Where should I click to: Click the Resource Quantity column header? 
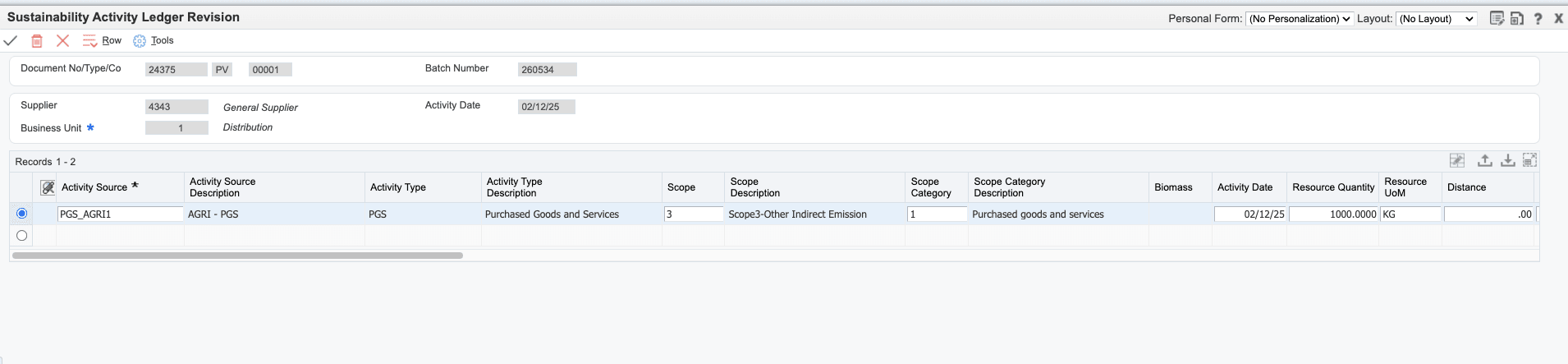[x=1332, y=187]
